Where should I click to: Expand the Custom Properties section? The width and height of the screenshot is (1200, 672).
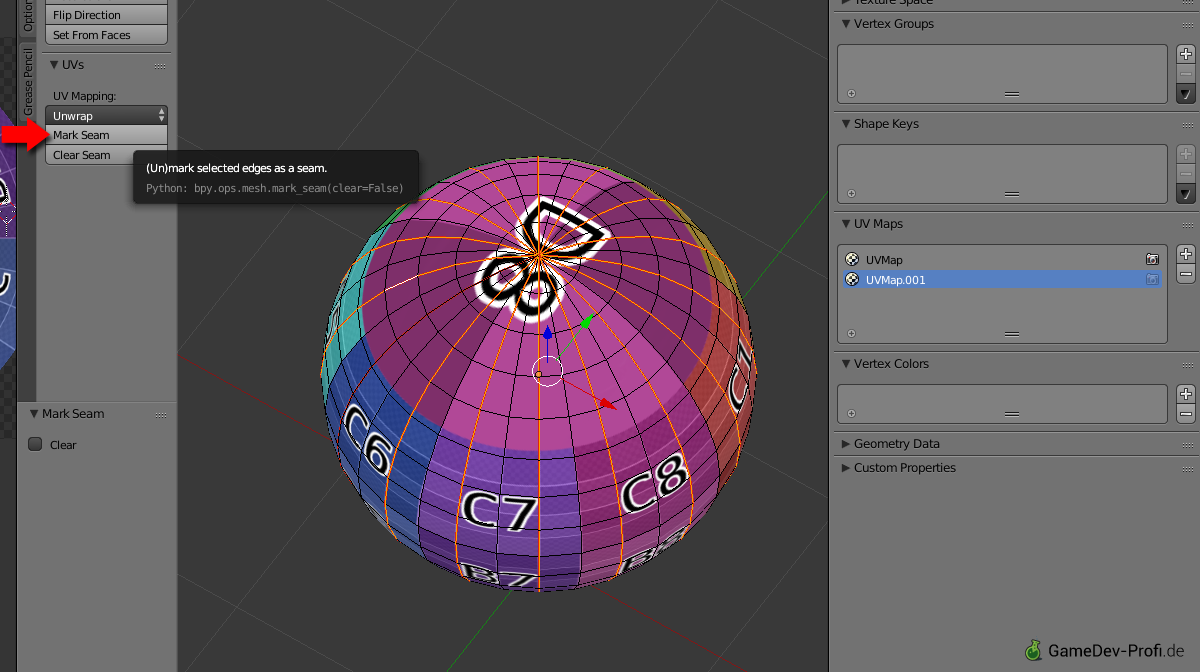click(903, 467)
